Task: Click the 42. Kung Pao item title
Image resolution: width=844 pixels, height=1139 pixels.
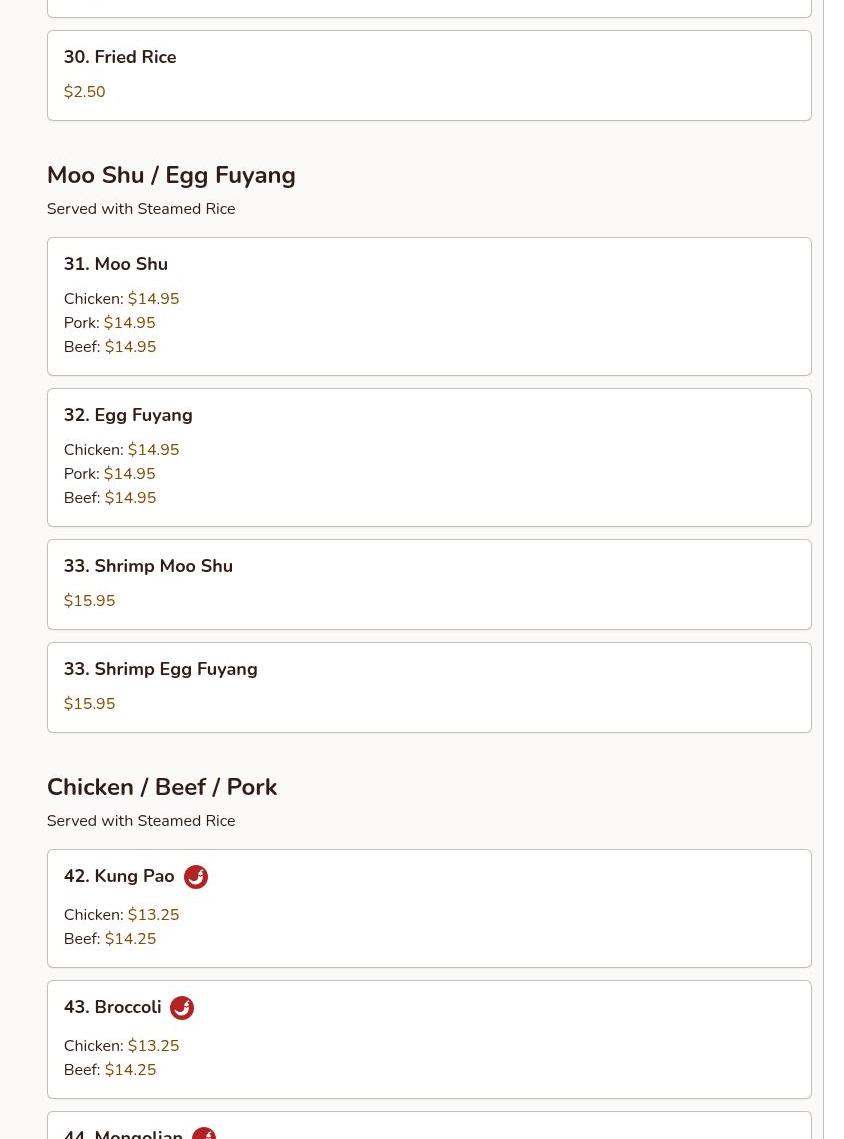Action: [x=119, y=876]
